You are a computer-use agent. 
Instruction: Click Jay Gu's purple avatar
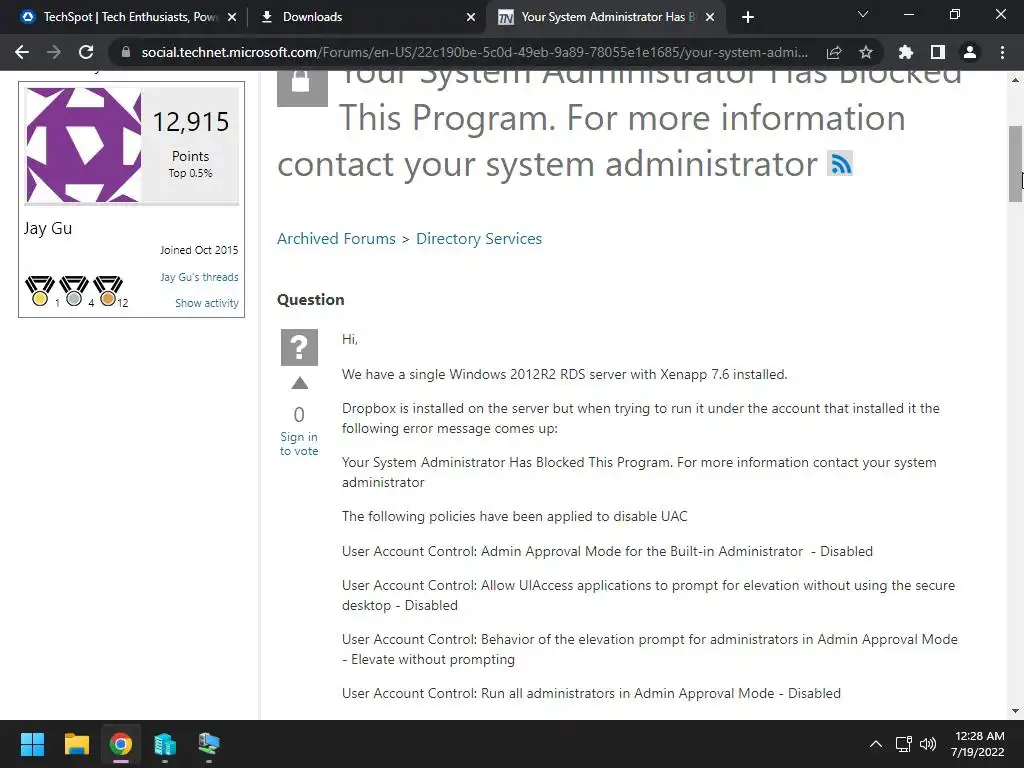[83, 144]
